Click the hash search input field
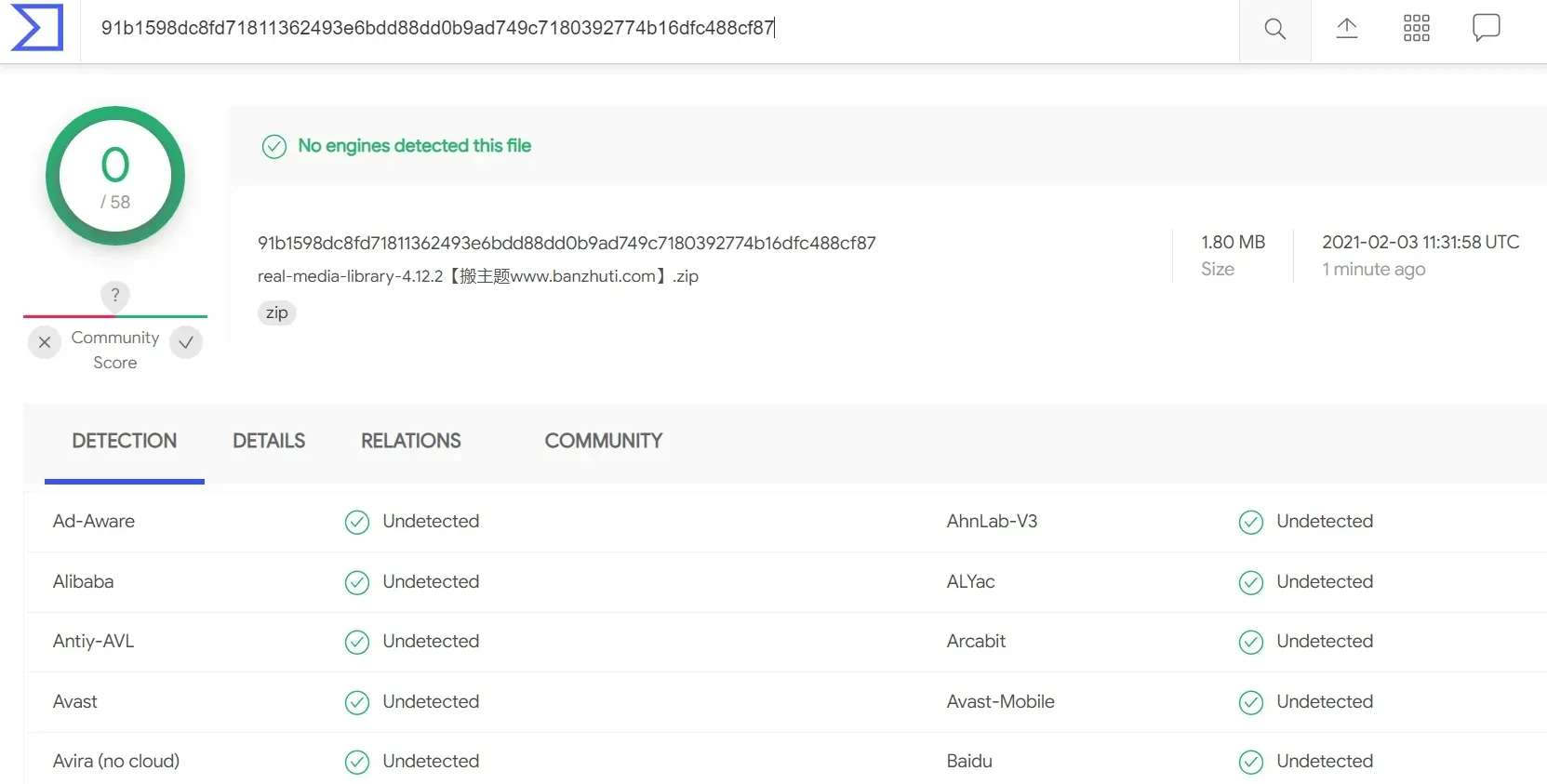Screen dimensions: 1547x784 coord(660,29)
